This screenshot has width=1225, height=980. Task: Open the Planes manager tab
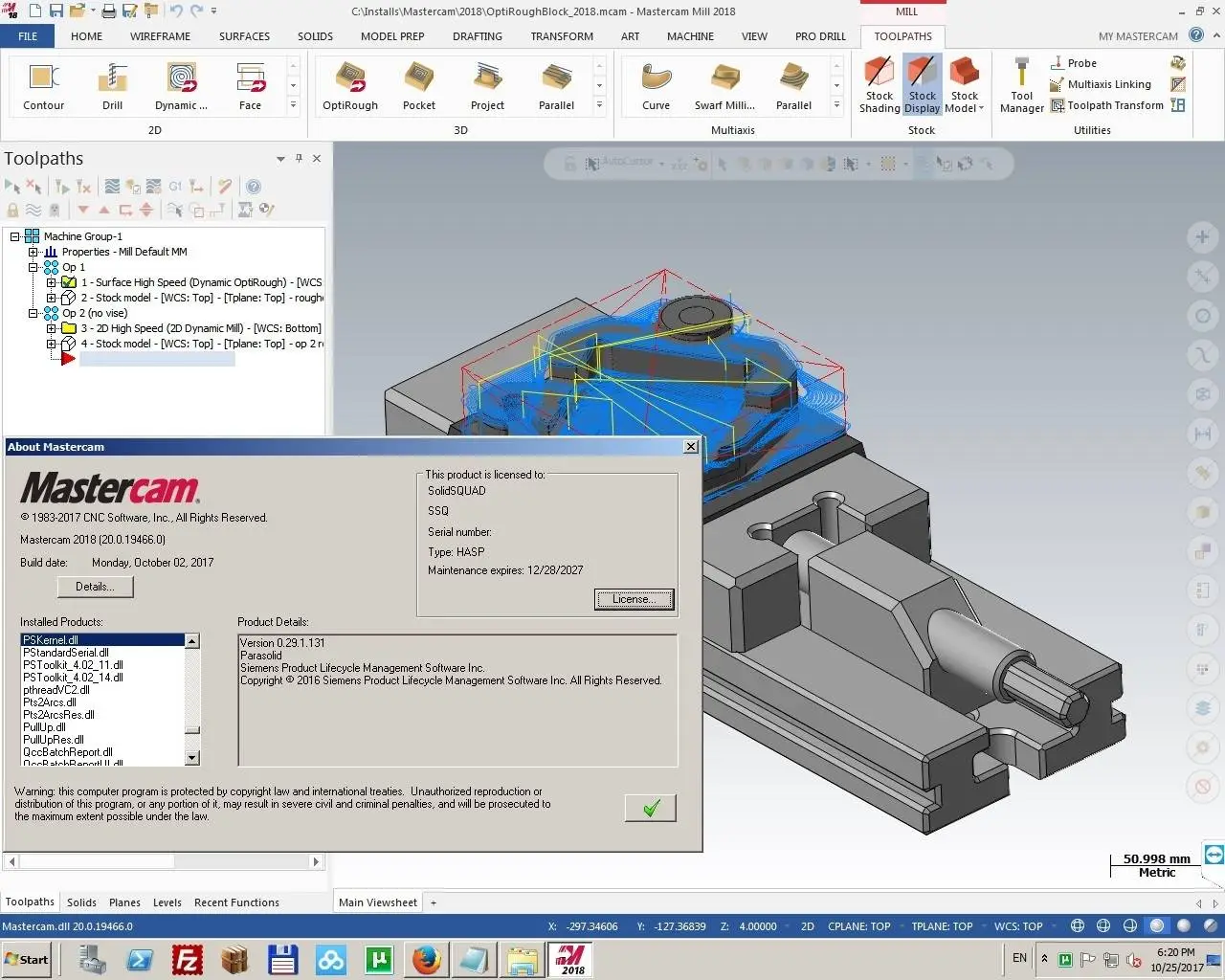click(124, 902)
